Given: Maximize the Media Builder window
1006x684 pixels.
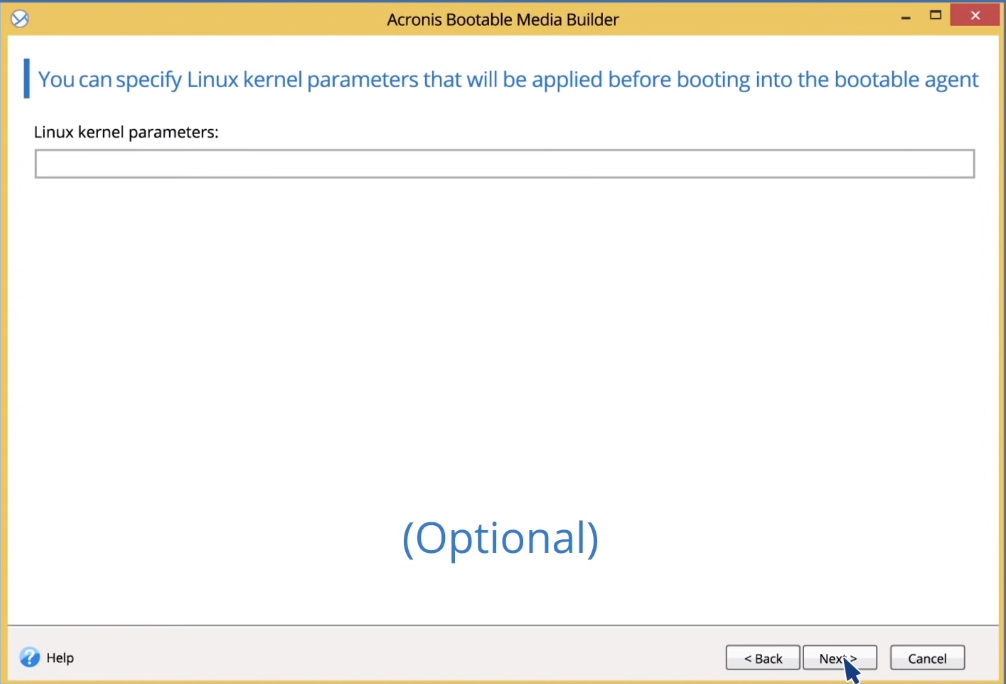Looking at the screenshot, I should click(935, 15).
